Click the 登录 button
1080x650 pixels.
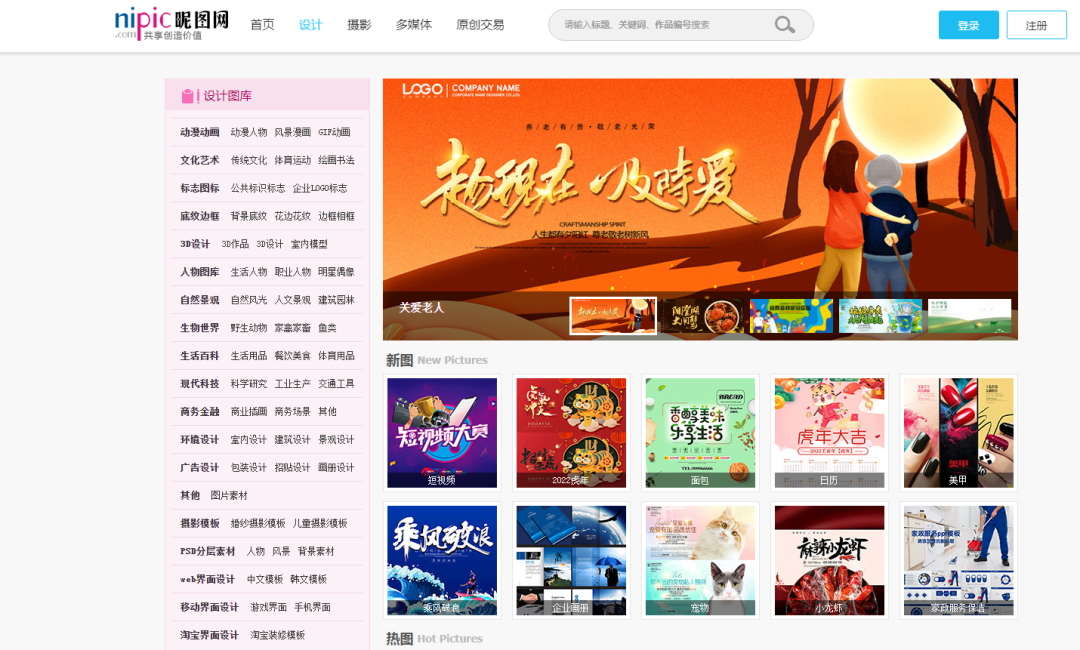pos(968,25)
